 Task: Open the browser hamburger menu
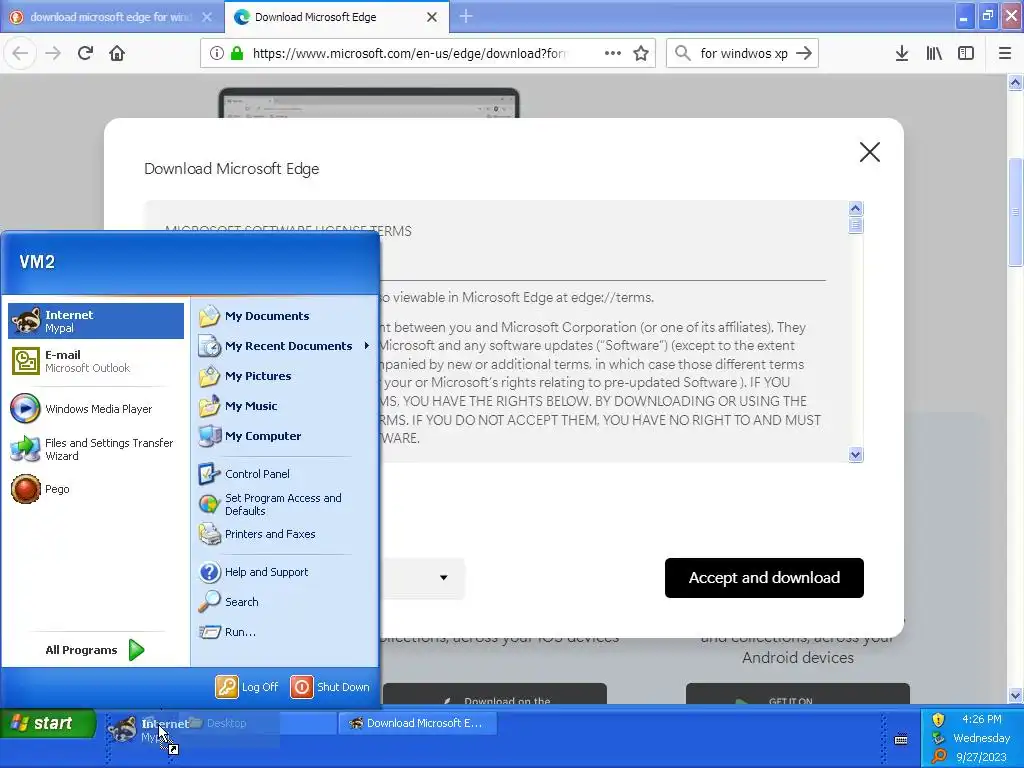[1005, 54]
